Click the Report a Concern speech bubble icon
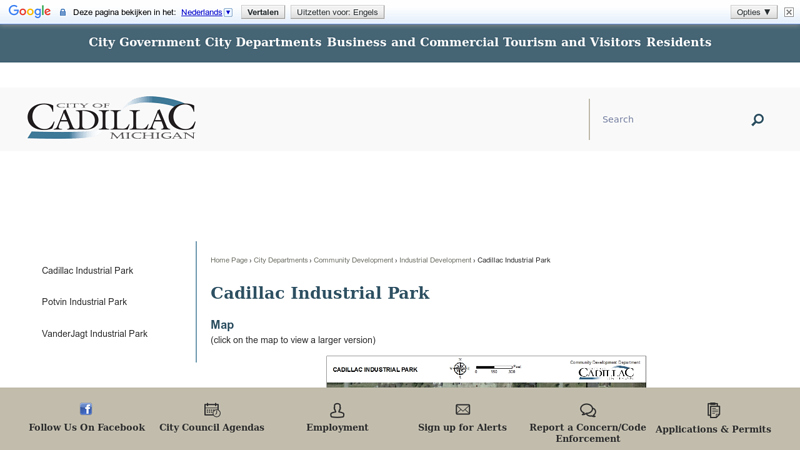Screen dimensions: 800x450 click(588, 410)
